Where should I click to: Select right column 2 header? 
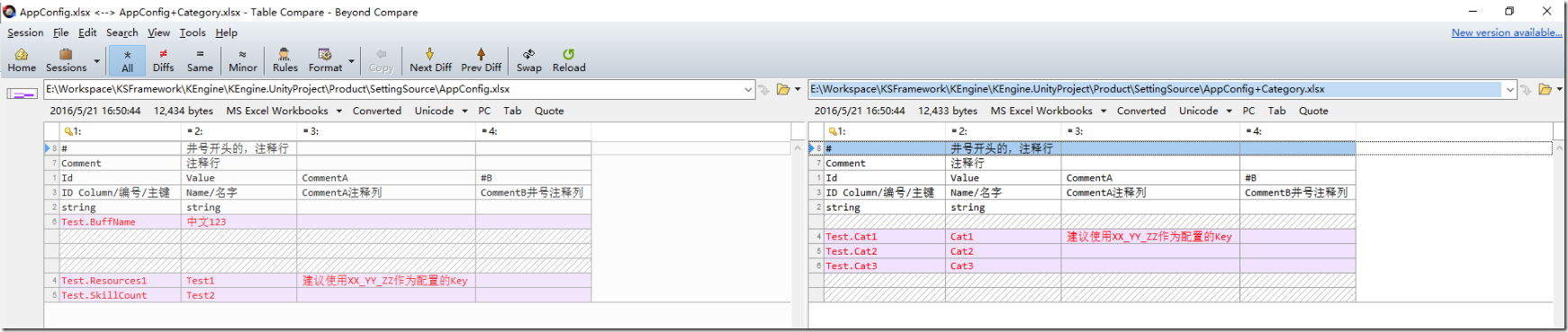tap(1004, 131)
